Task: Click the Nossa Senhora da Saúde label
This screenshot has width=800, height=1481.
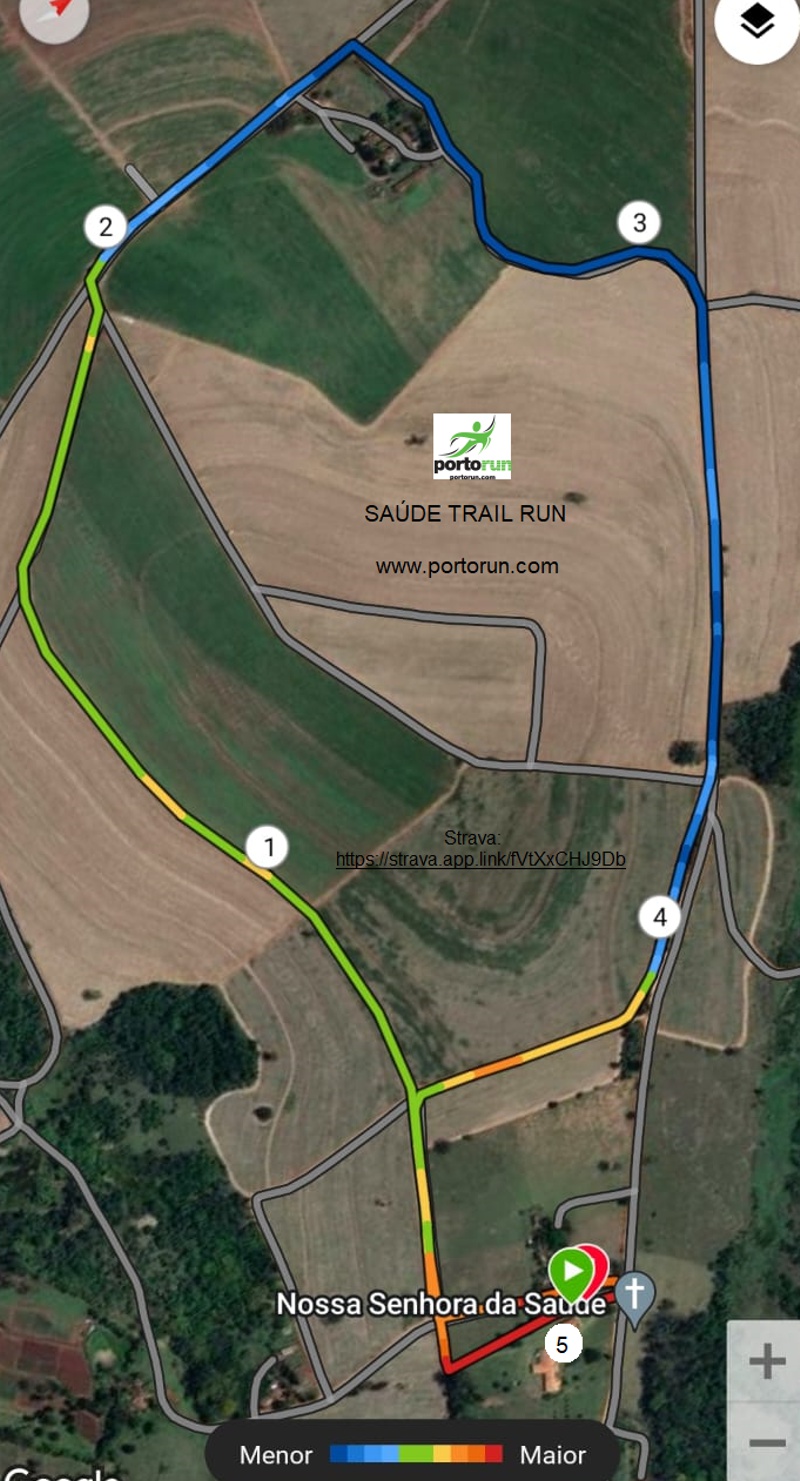Action: [x=441, y=1305]
